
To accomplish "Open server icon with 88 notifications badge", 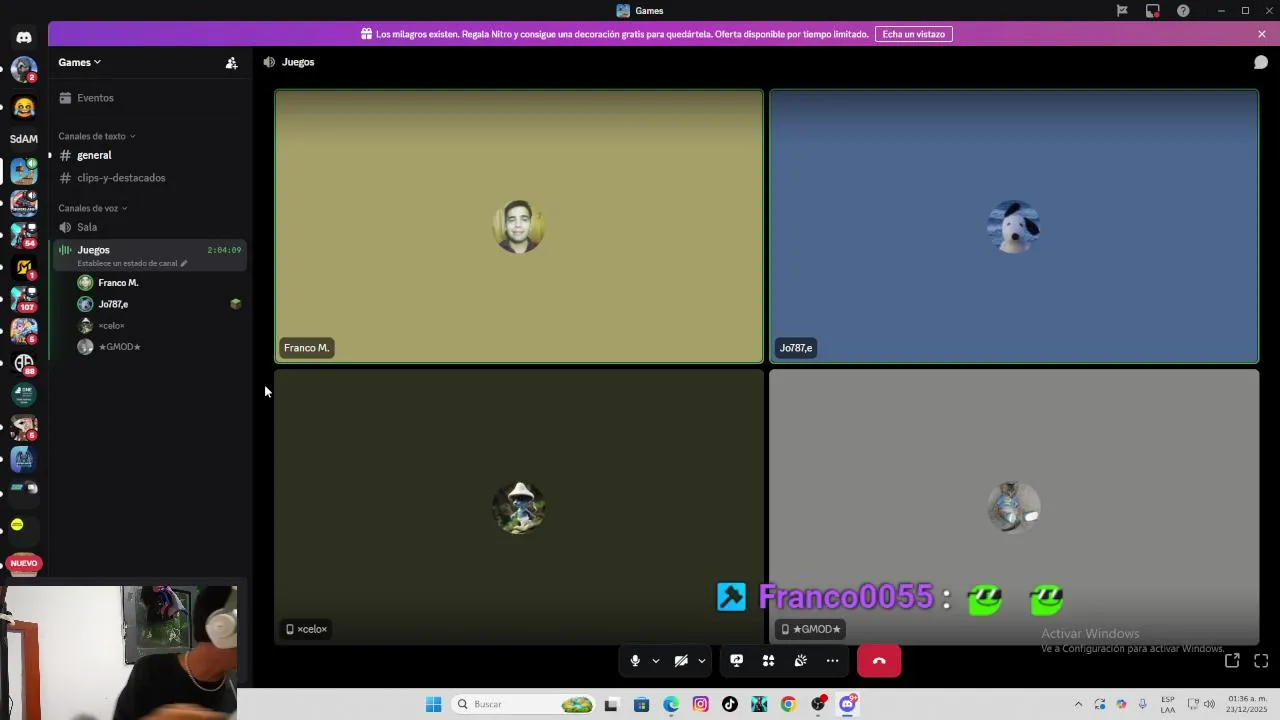I will pos(24,363).
